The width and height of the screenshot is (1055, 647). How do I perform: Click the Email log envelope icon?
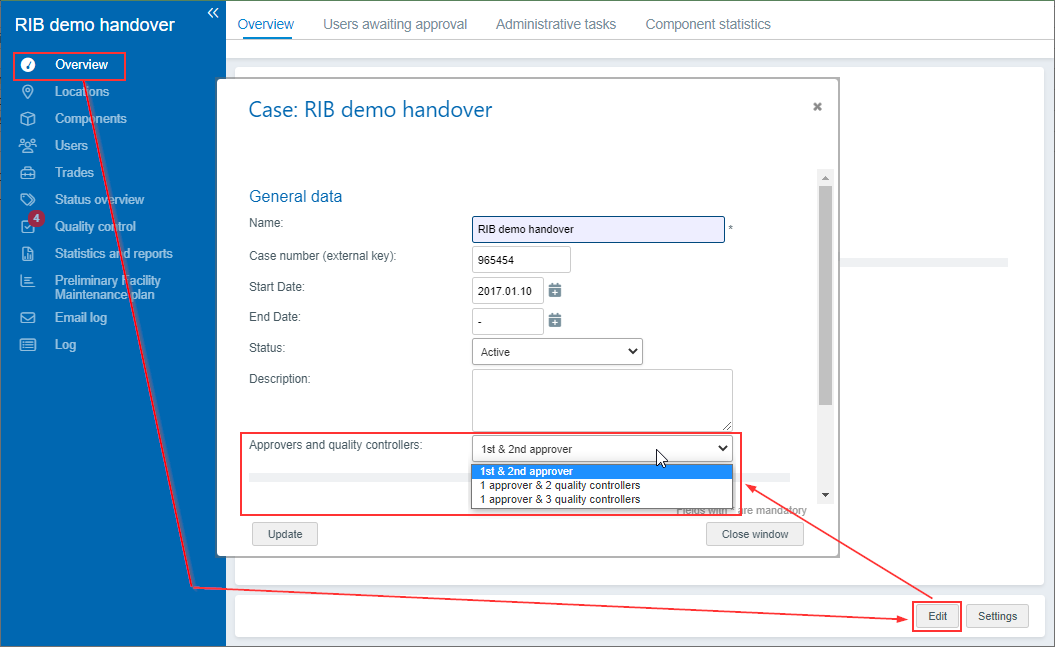tap(28, 318)
